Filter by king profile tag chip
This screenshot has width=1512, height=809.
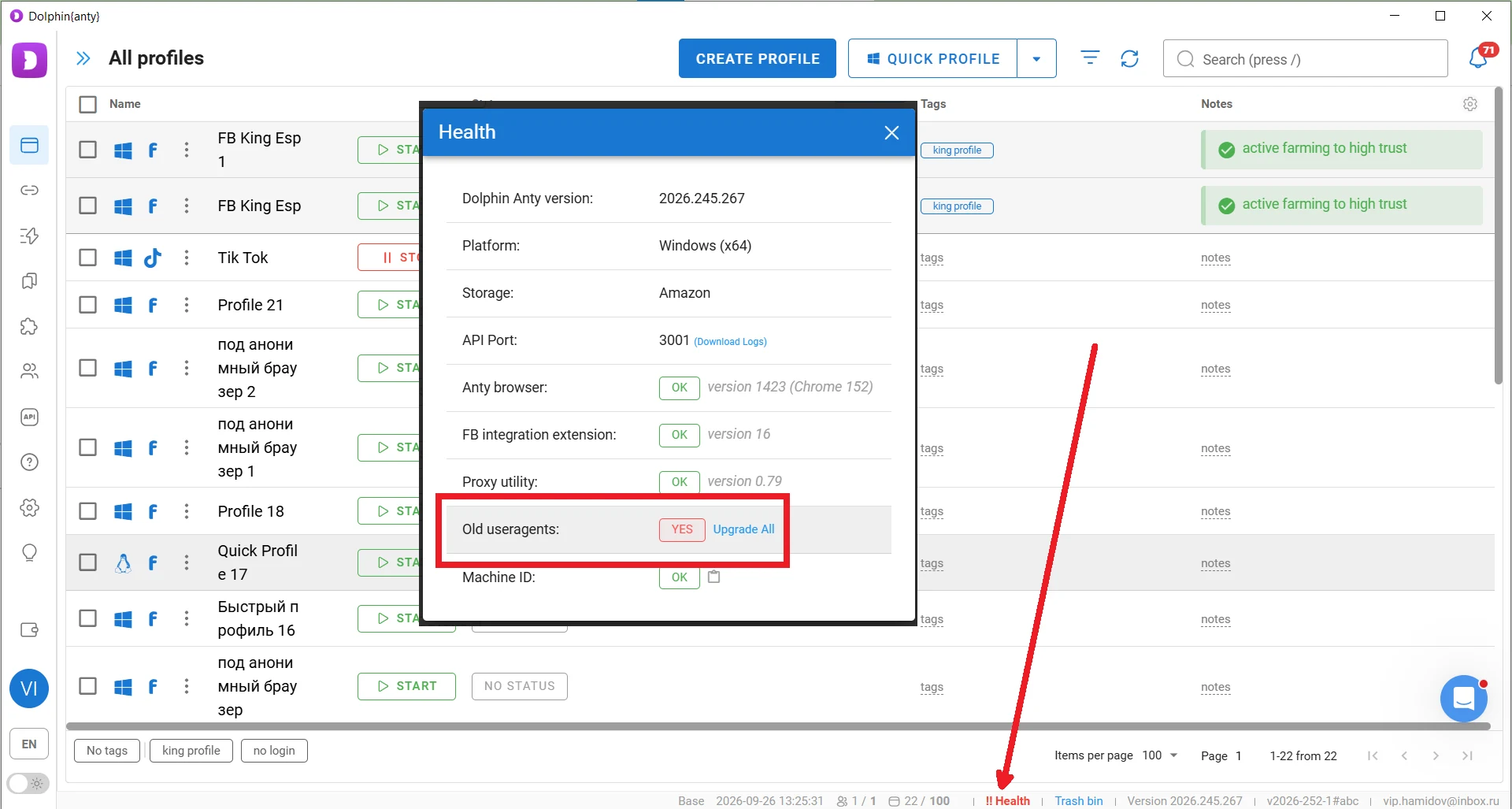191,751
